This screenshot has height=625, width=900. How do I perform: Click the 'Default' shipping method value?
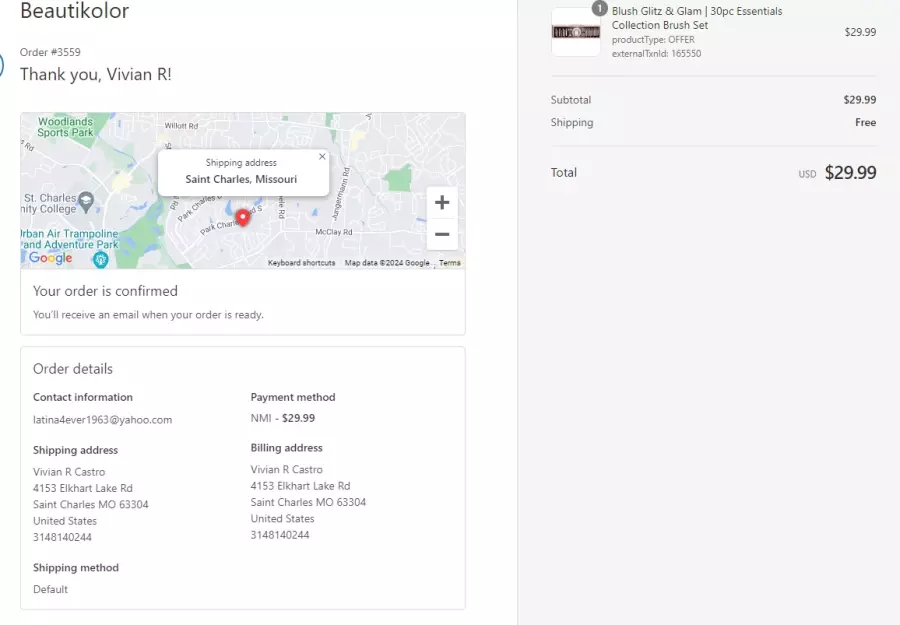[x=50, y=589]
